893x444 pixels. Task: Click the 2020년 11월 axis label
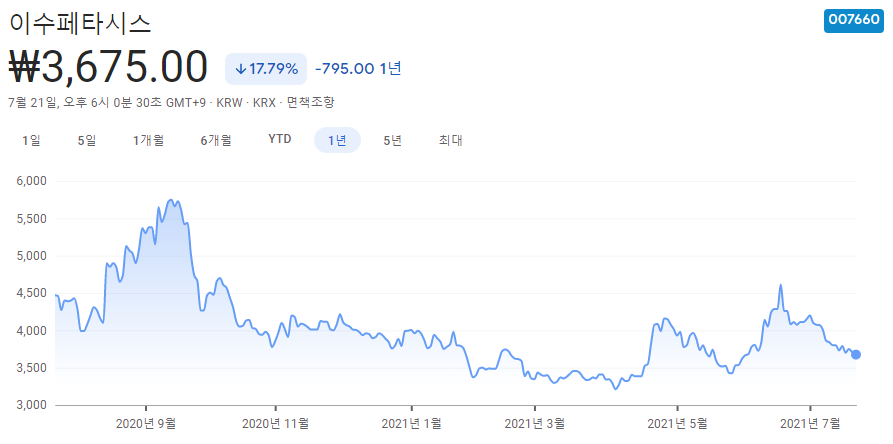click(276, 423)
